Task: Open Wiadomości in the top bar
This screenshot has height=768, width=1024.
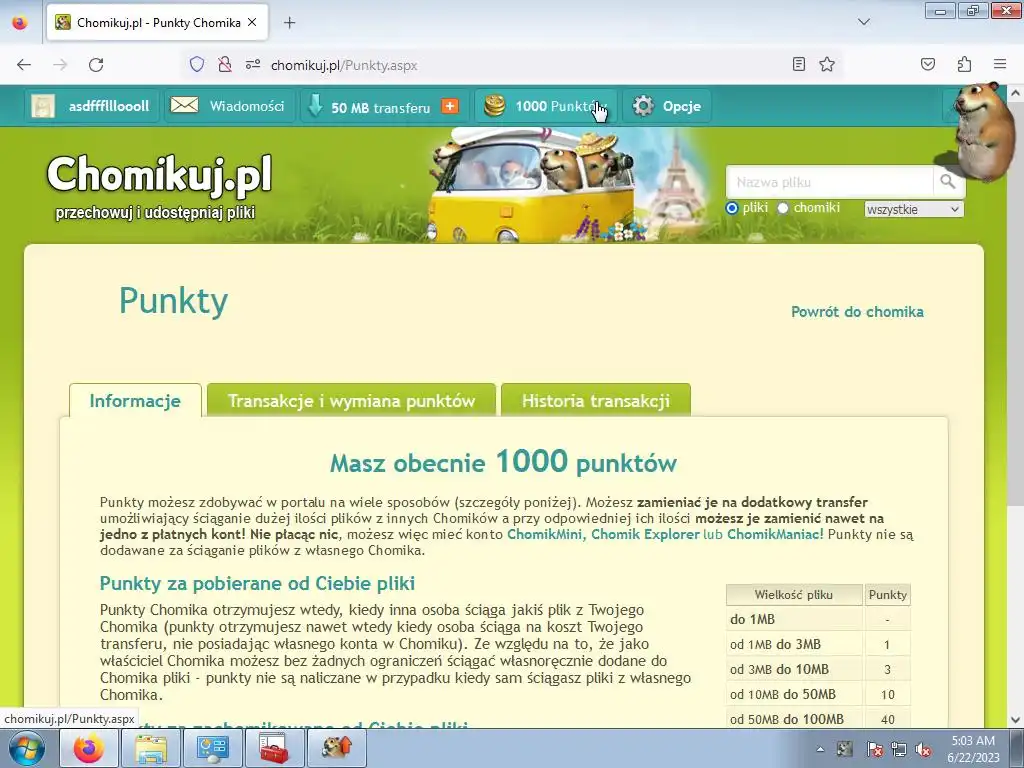Action: 247,106
